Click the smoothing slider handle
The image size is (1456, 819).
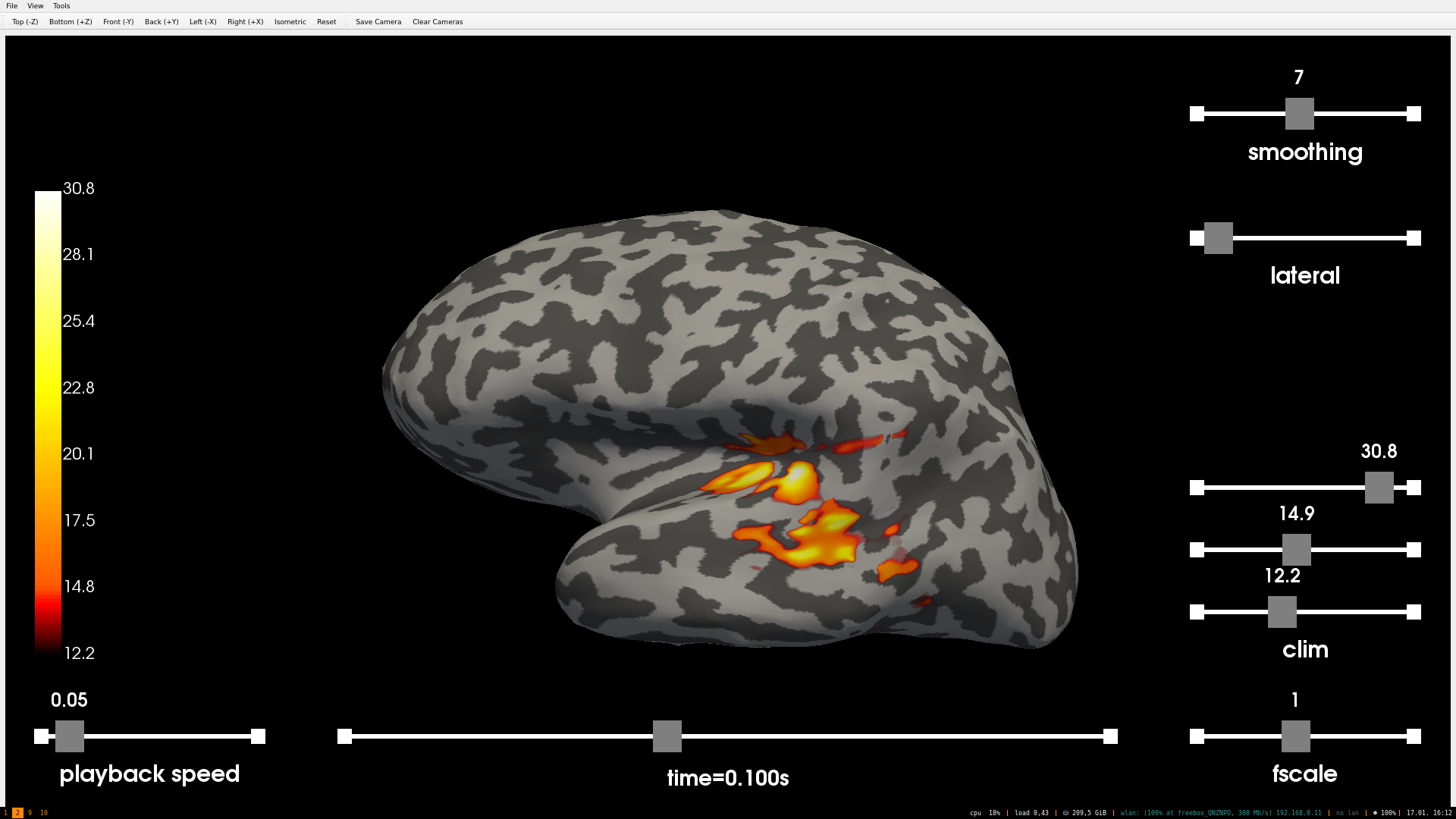[x=1299, y=114]
